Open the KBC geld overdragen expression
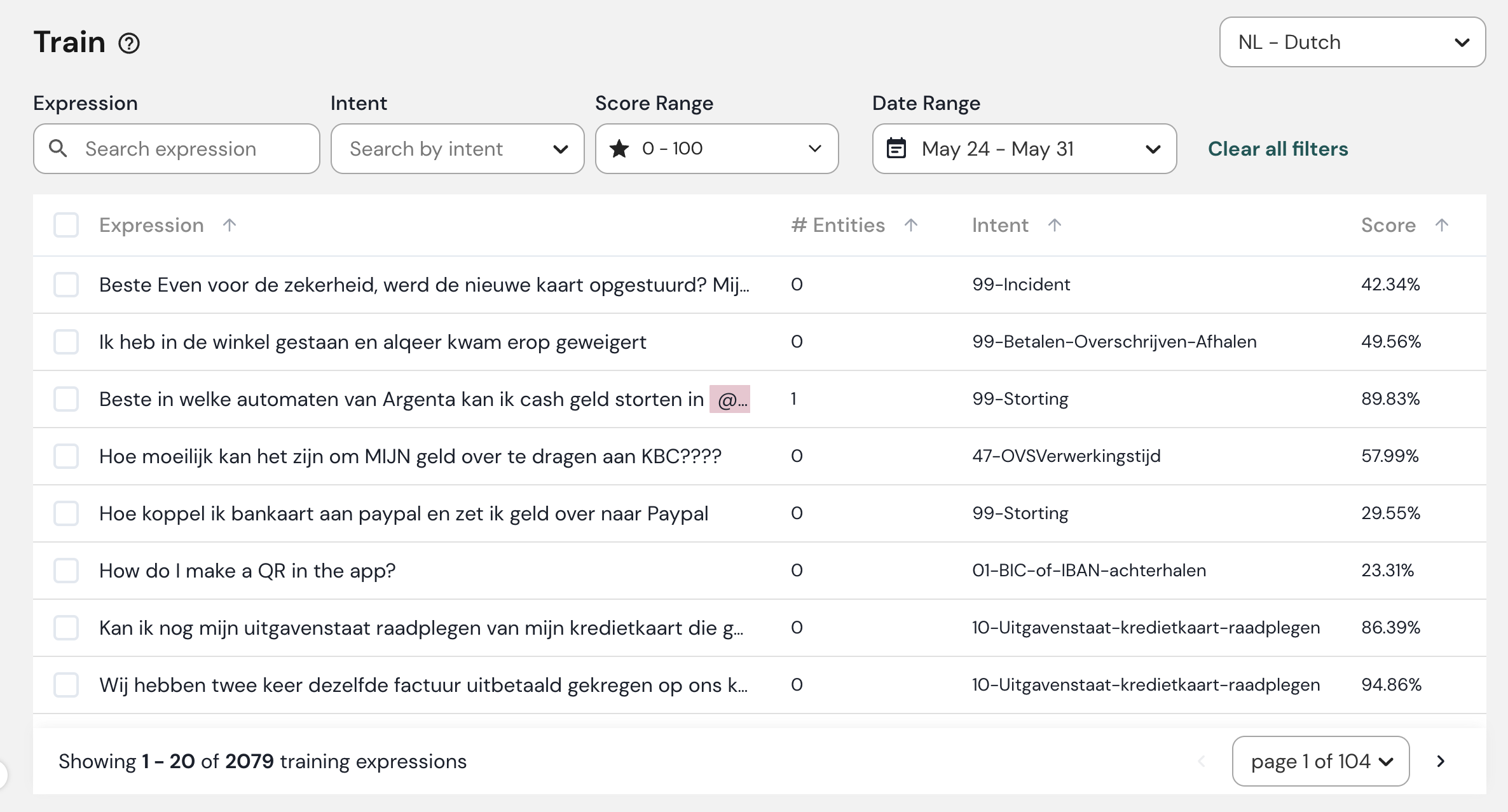 (410, 456)
